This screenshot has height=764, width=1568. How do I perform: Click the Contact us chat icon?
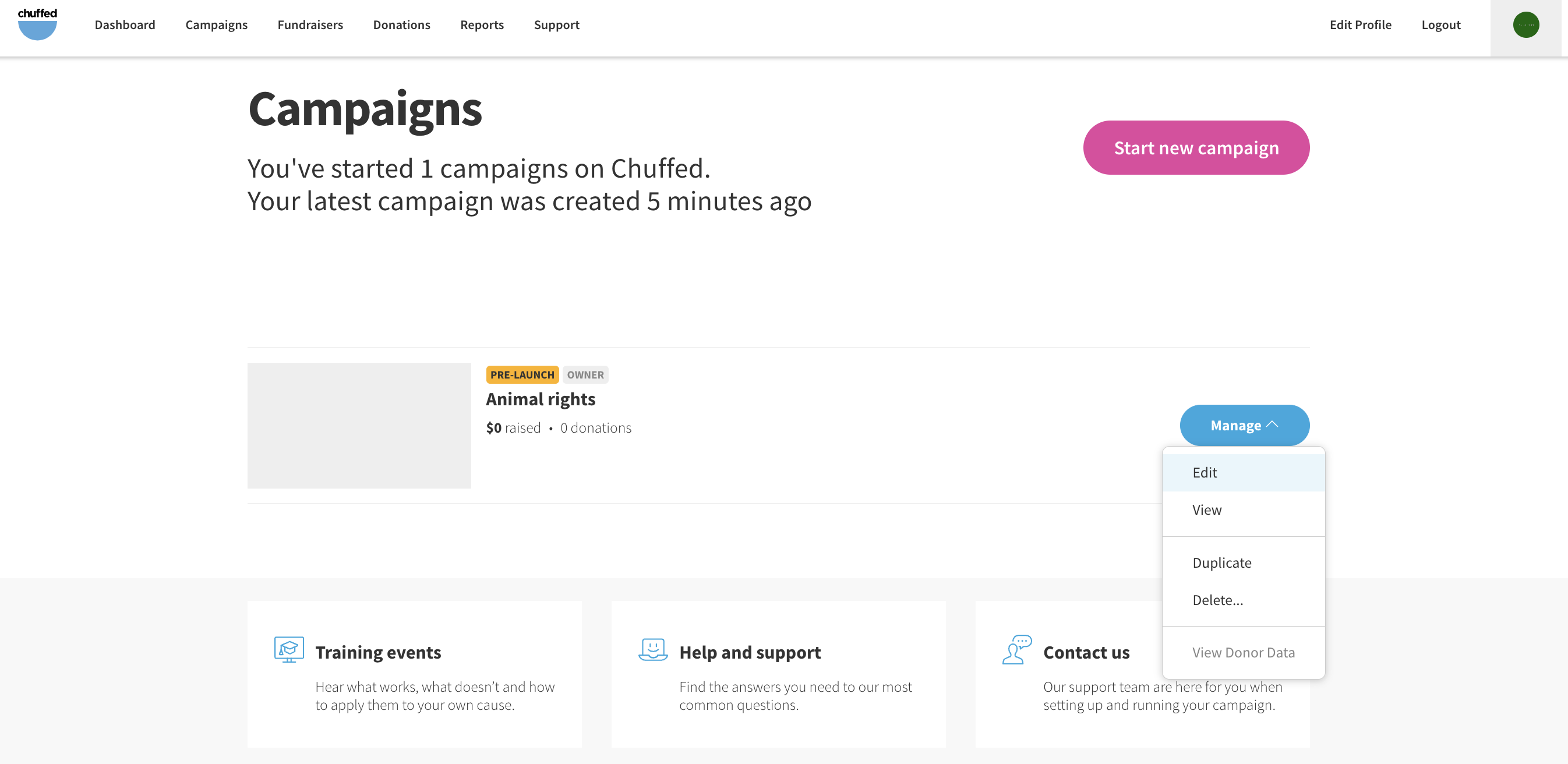[1016, 649]
